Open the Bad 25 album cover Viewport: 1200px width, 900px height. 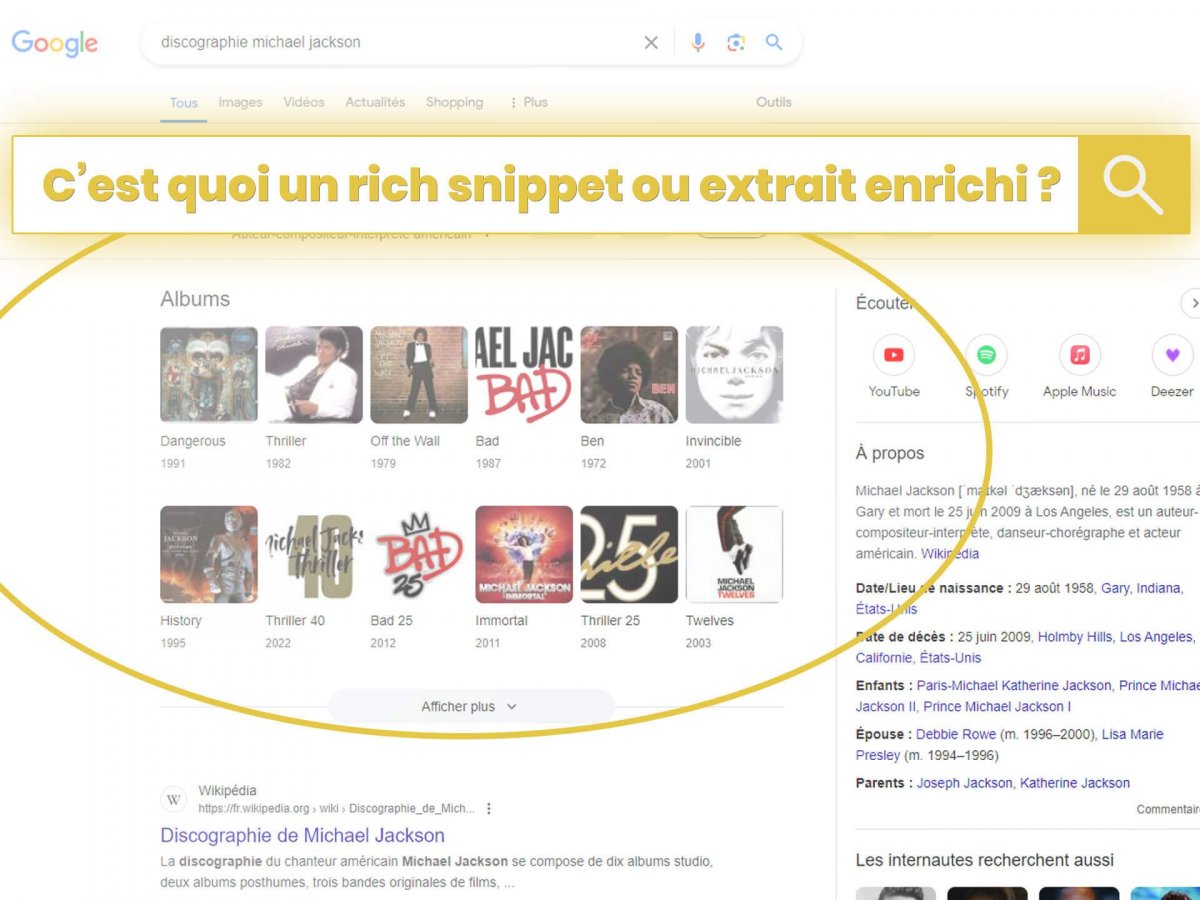click(x=419, y=555)
